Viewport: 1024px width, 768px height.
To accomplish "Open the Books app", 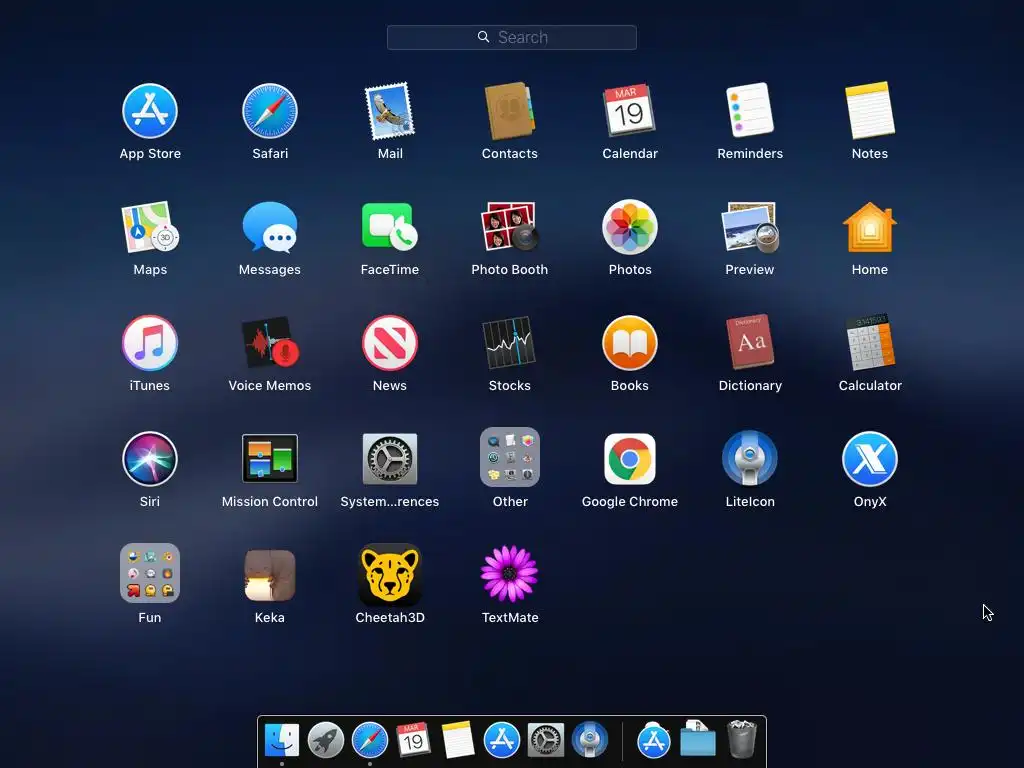I will [x=630, y=343].
